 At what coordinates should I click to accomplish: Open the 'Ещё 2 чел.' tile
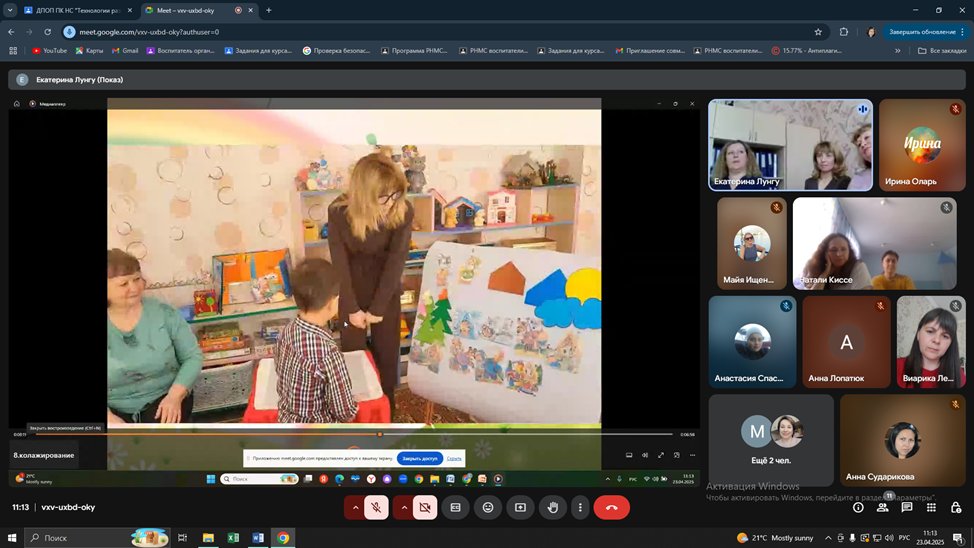(771, 441)
